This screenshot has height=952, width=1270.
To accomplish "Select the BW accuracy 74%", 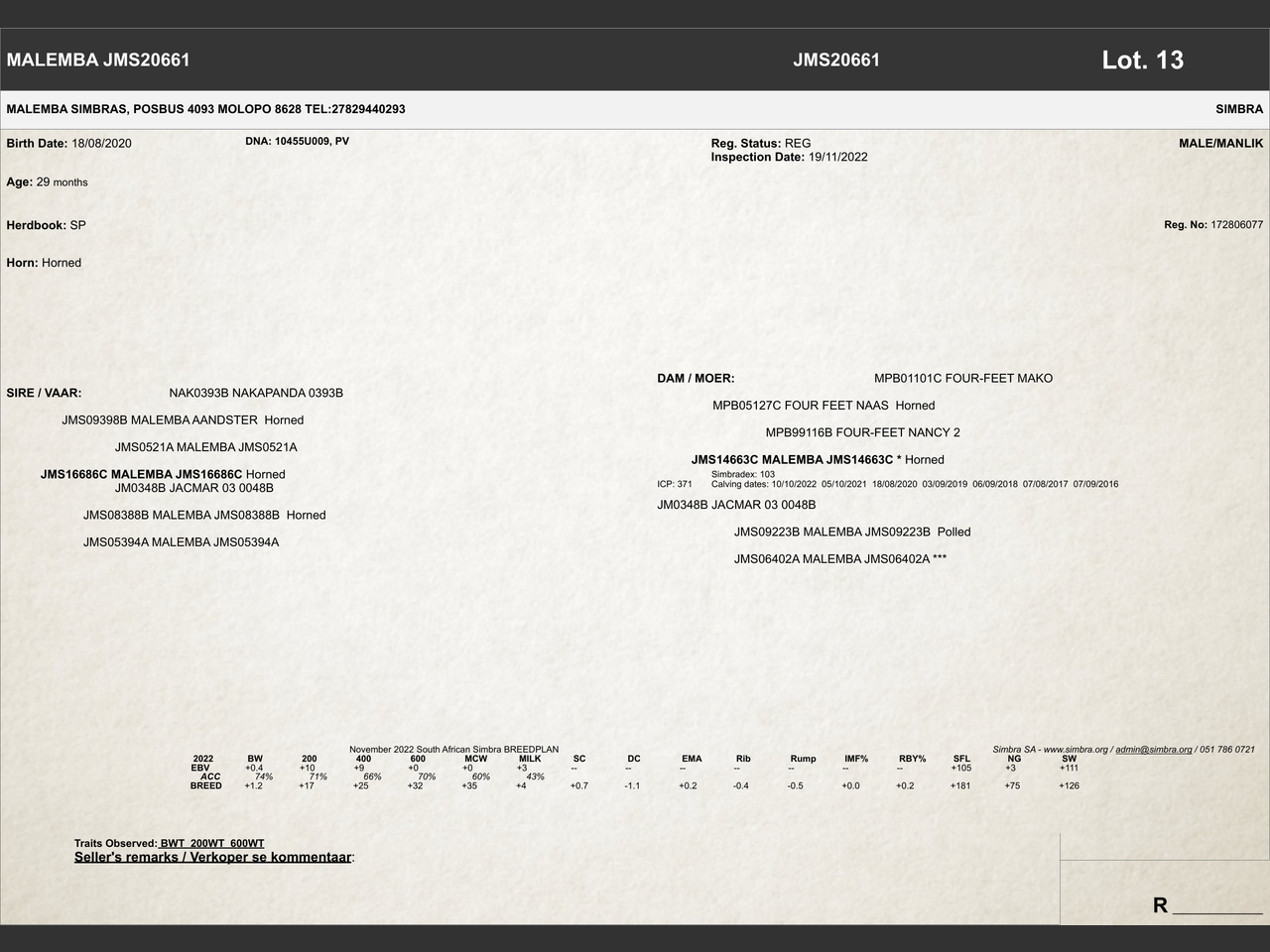I will click(x=263, y=776).
